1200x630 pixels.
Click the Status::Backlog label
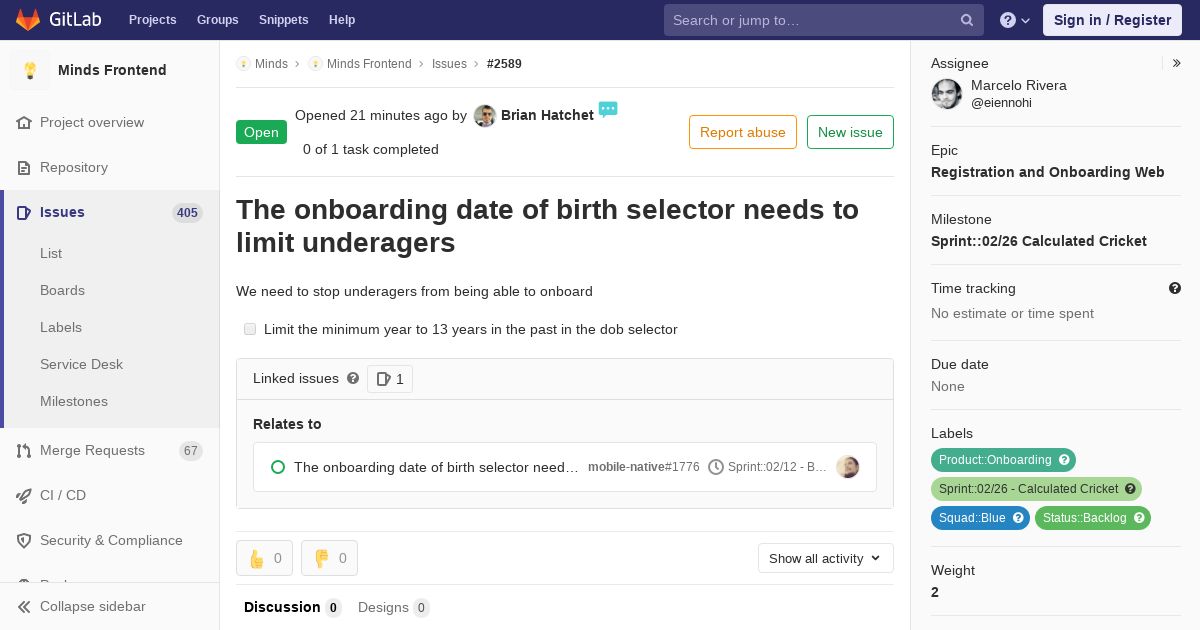pyautogui.click(x=1085, y=518)
